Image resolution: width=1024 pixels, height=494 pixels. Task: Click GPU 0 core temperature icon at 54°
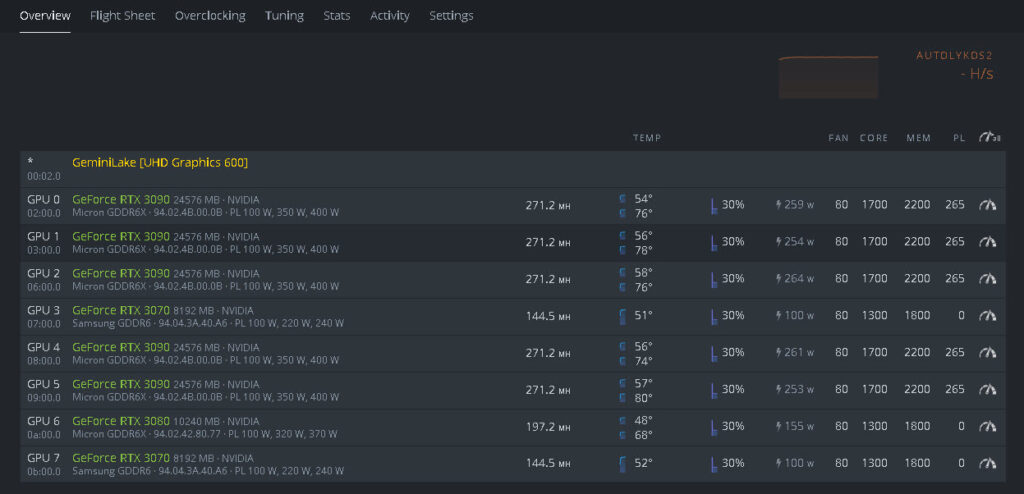pyautogui.click(x=622, y=198)
